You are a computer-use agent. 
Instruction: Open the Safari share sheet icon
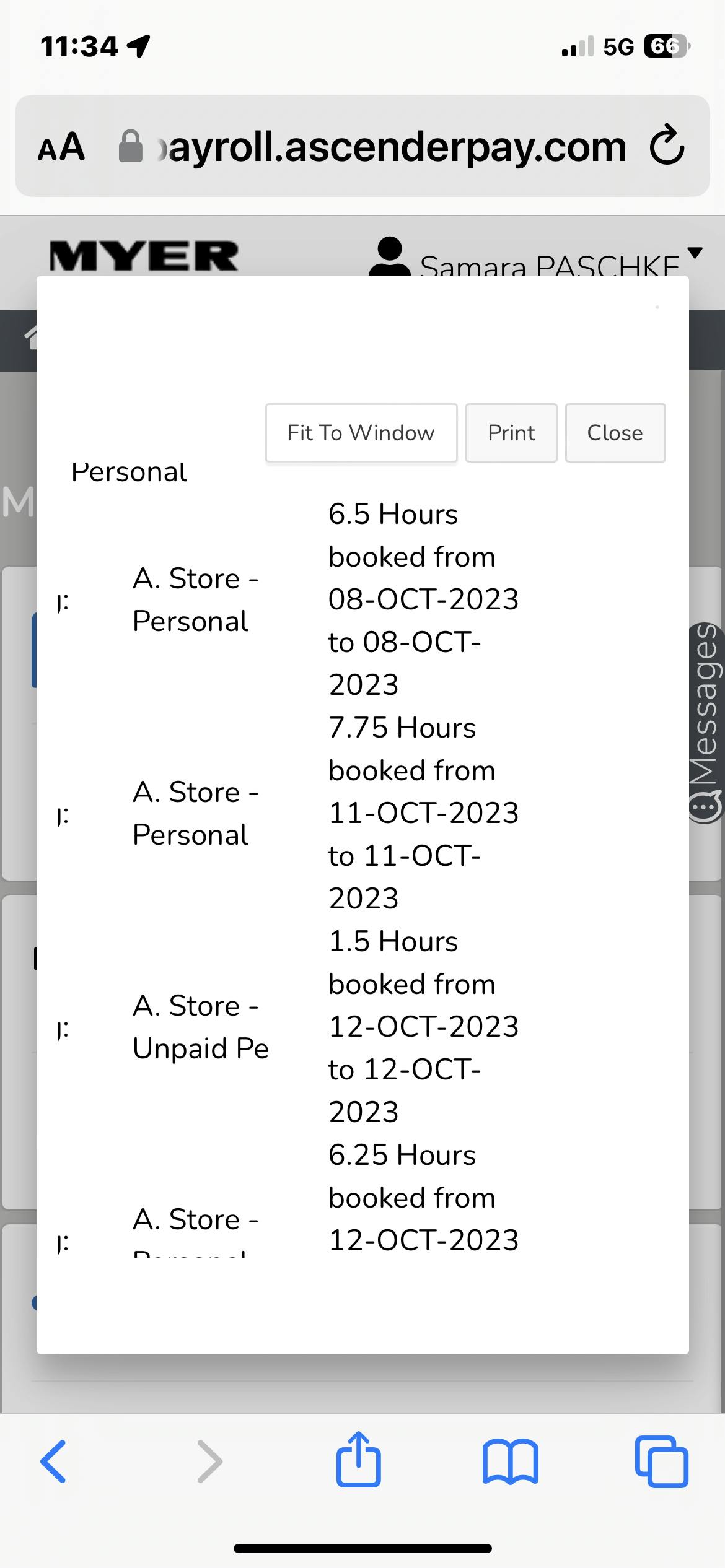tap(358, 1460)
